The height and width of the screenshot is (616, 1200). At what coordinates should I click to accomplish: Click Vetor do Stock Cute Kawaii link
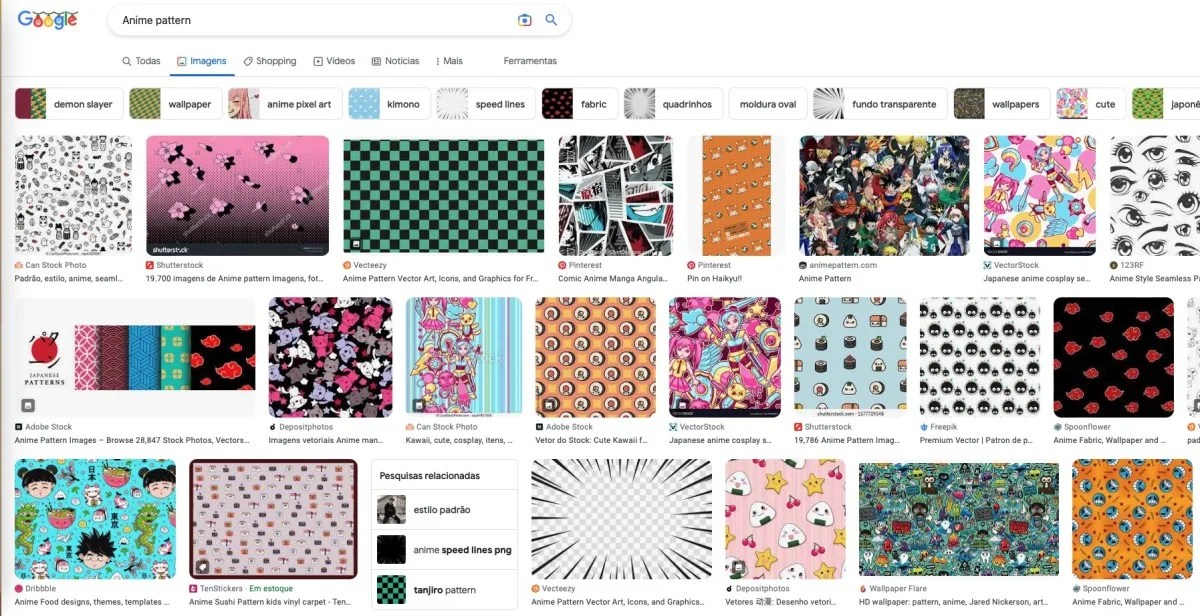pyautogui.click(x=594, y=440)
